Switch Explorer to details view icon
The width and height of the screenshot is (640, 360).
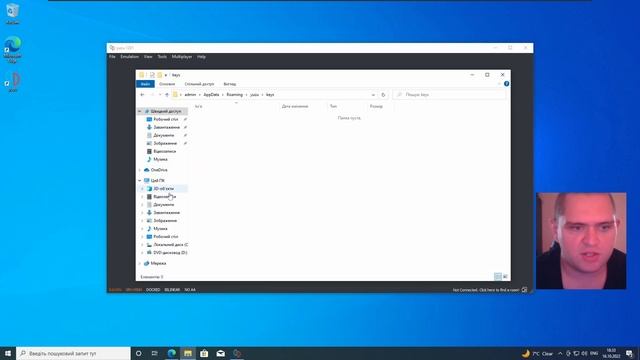tap(498, 277)
